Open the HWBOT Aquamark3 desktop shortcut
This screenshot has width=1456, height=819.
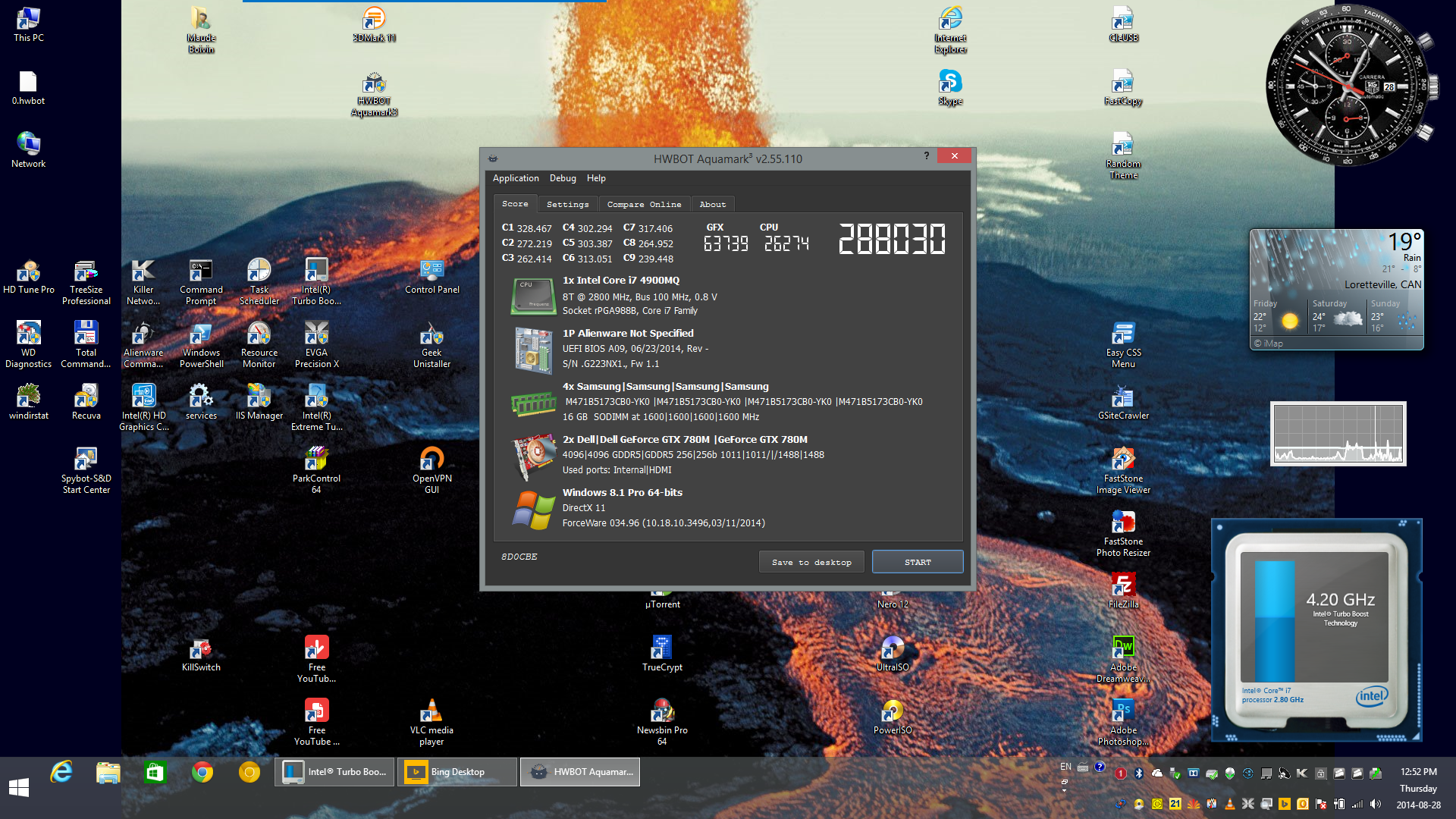[374, 94]
